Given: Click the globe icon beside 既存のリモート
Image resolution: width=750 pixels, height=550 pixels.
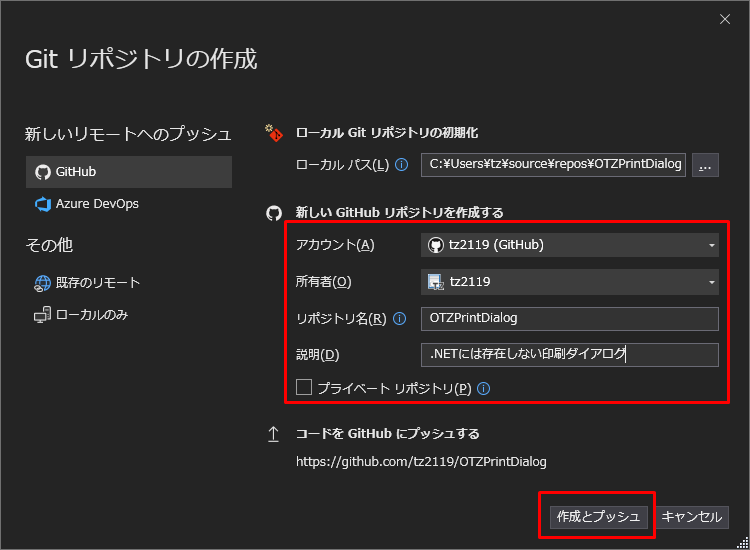Looking at the screenshot, I should (42, 283).
